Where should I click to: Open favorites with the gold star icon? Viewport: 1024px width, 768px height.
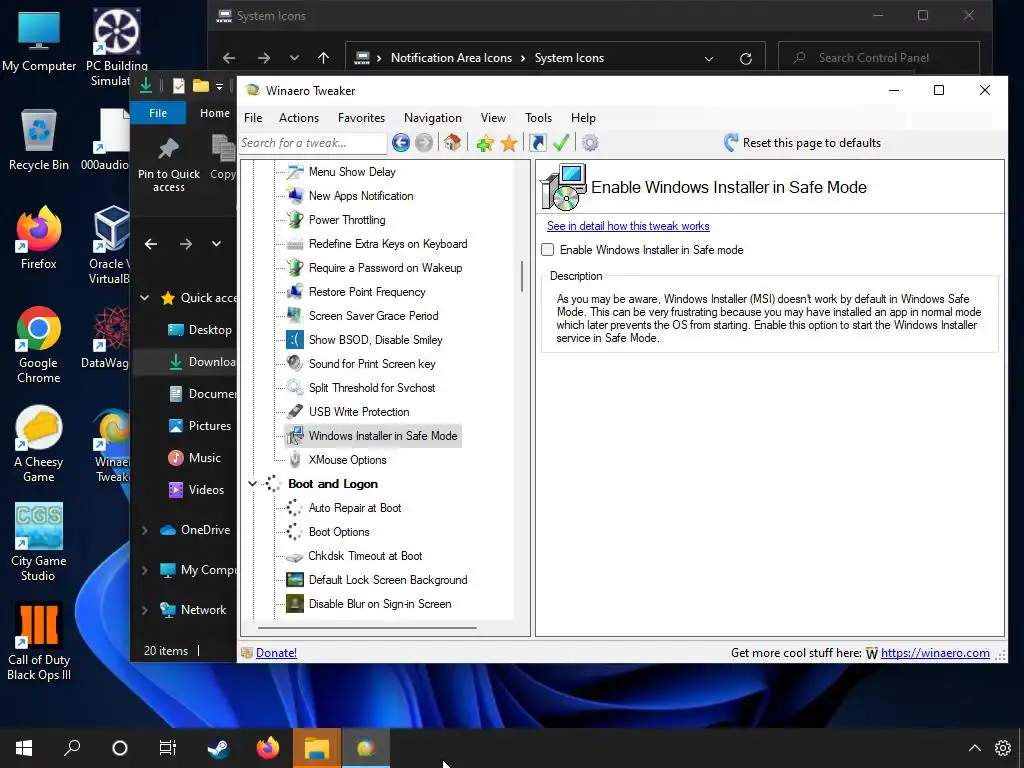point(509,143)
